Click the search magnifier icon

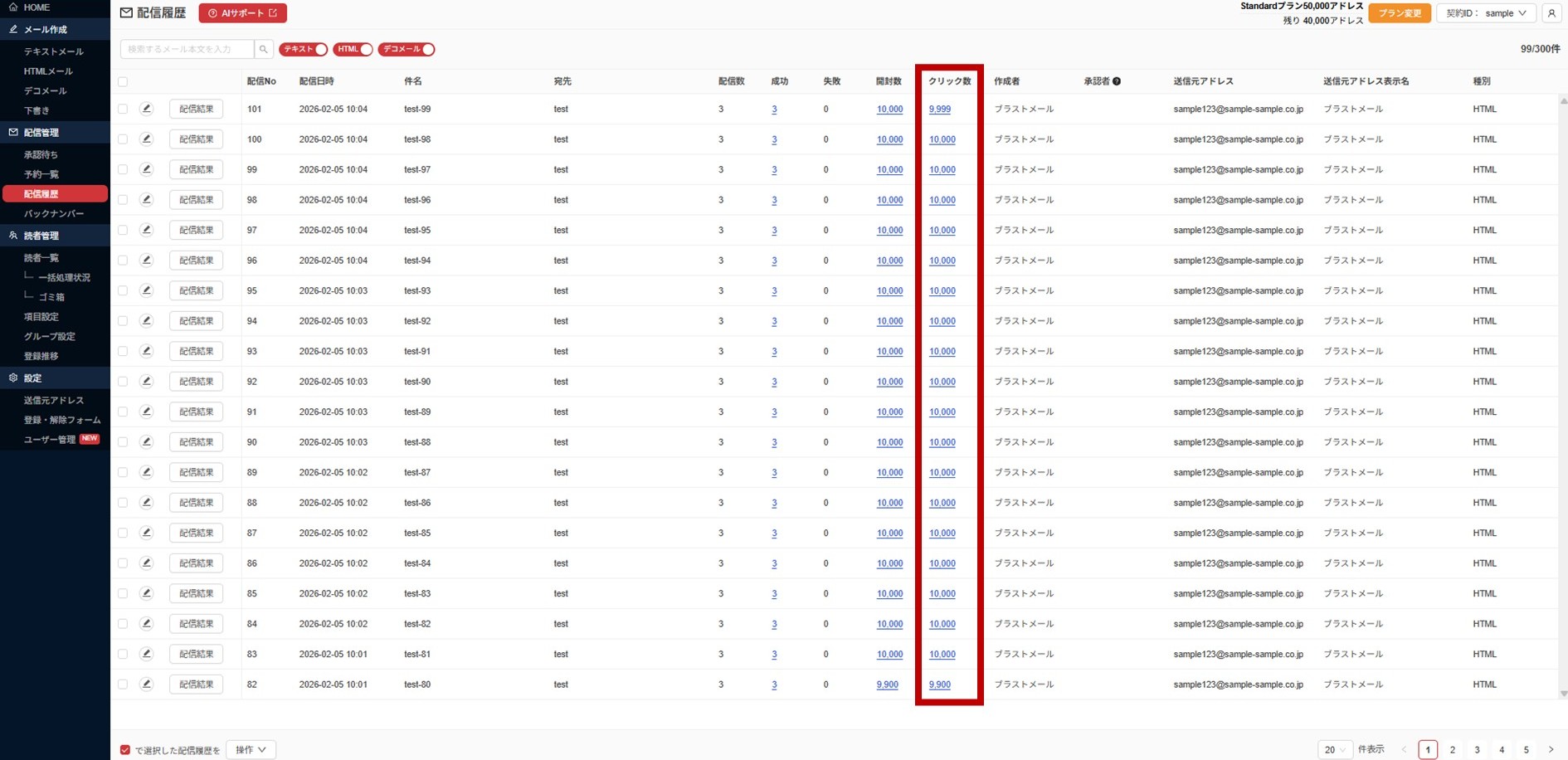point(264,50)
